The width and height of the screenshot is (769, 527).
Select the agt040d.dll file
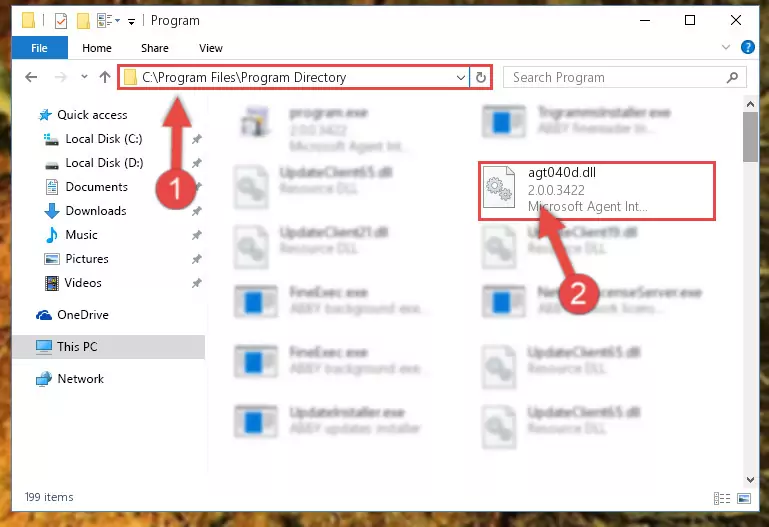597,191
